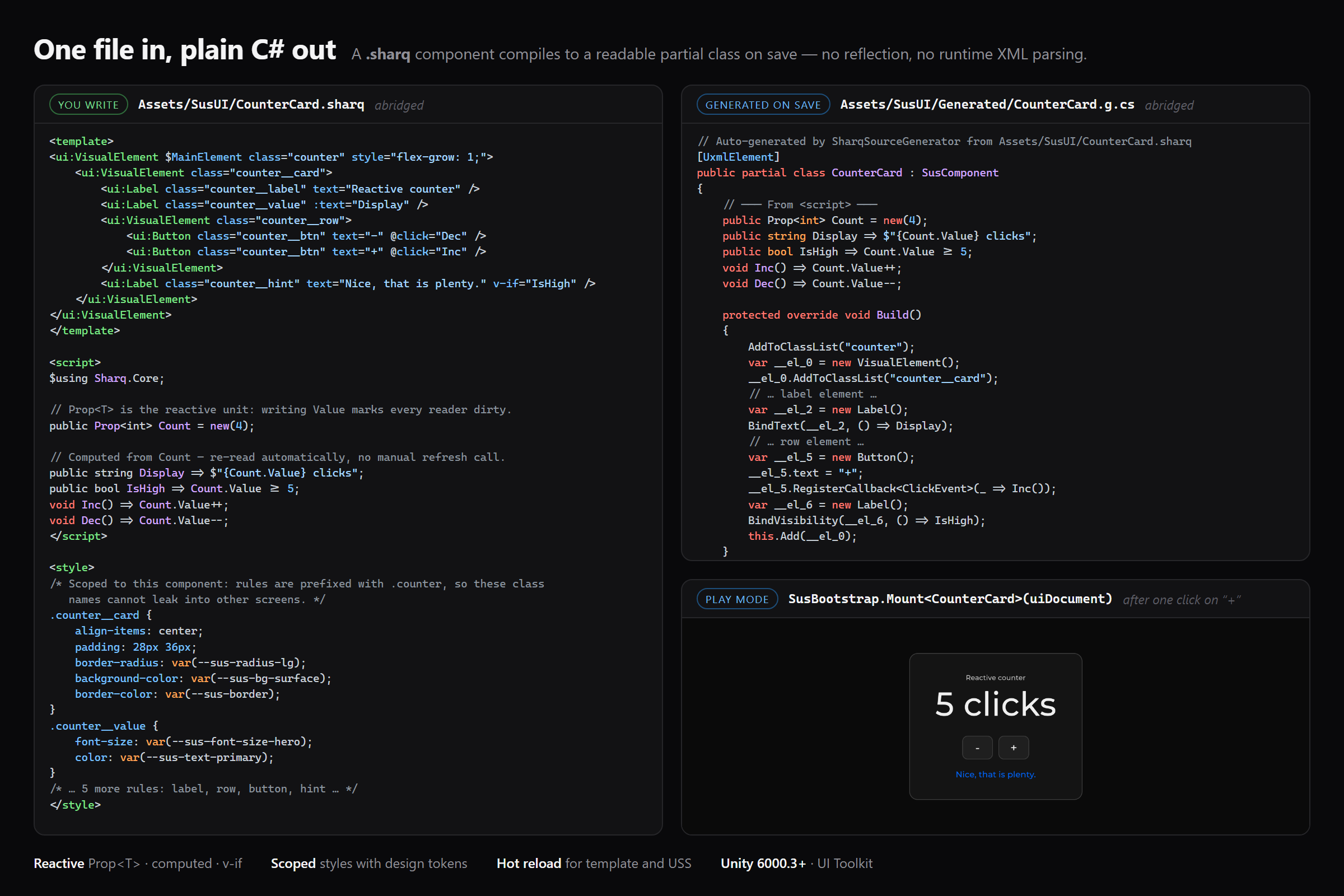This screenshot has width=1344, height=896.
Task: Click the 'after one click on "+"' caption
Action: [x=1182, y=599]
